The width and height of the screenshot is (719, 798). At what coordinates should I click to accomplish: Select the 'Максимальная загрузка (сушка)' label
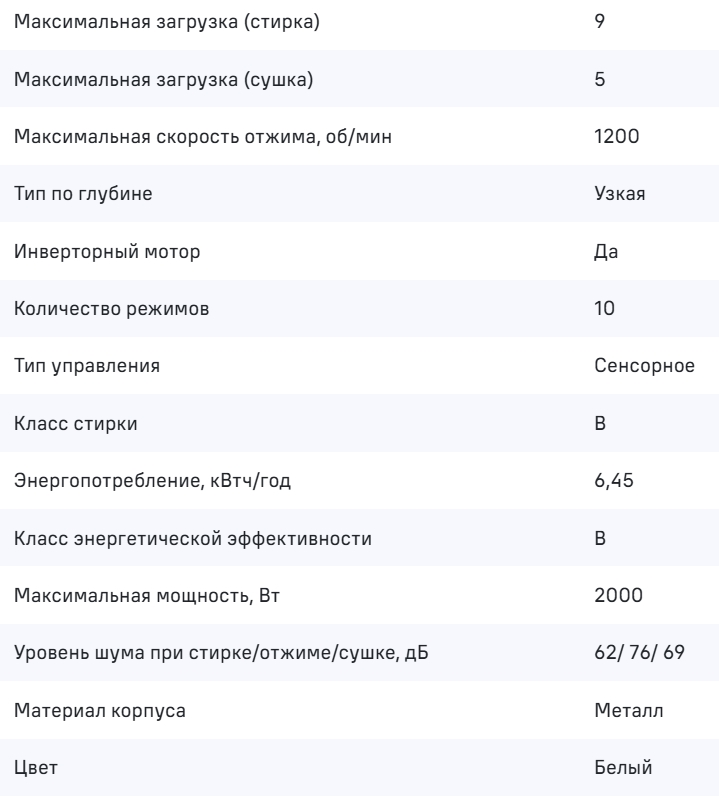pos(163,79)
